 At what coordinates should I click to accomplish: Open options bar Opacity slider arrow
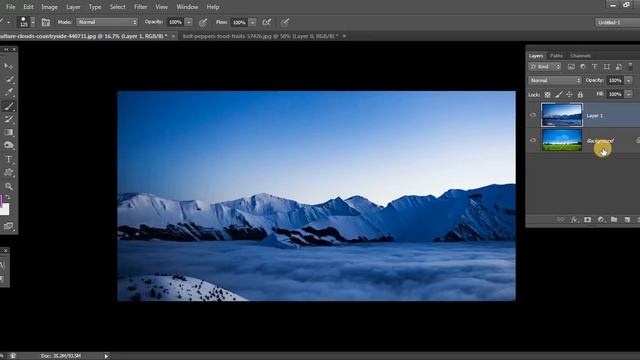pyautogui.click(x=189, y=22)
